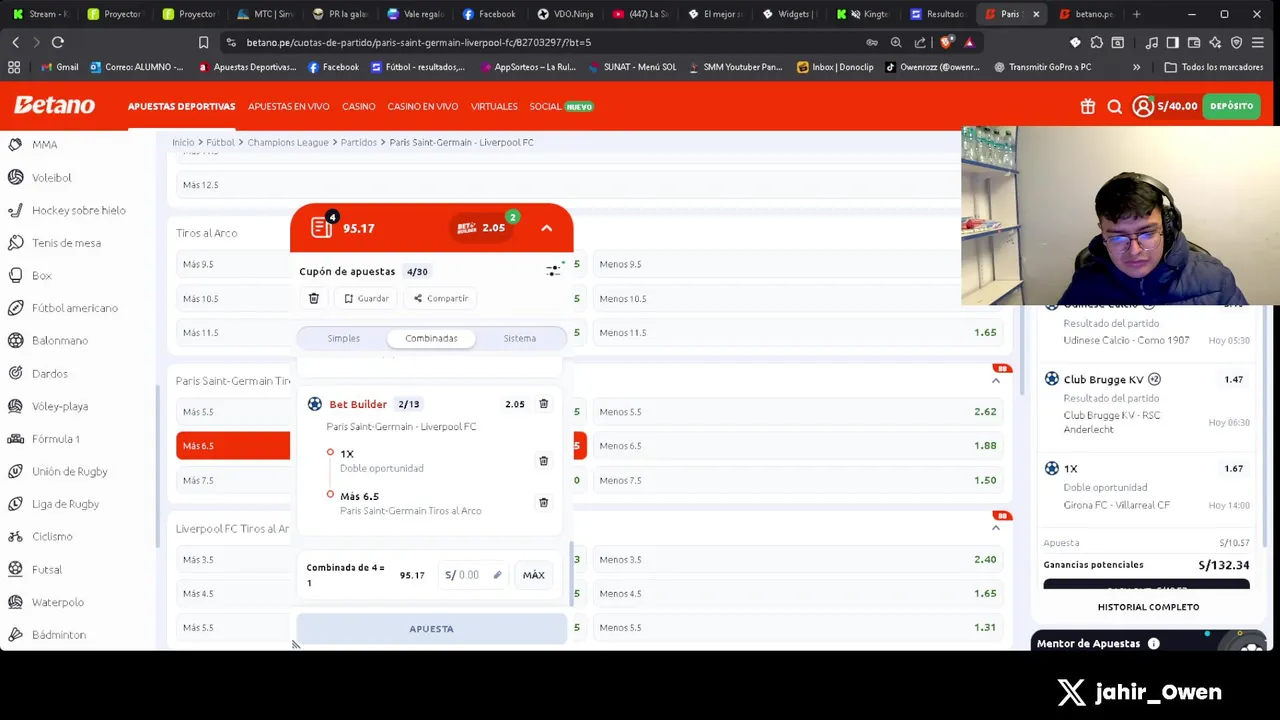Viewport: 1280px width, 720px height.
Task: Select Hockey sobre hielo in sidebar
Action: tap(78, 210)
